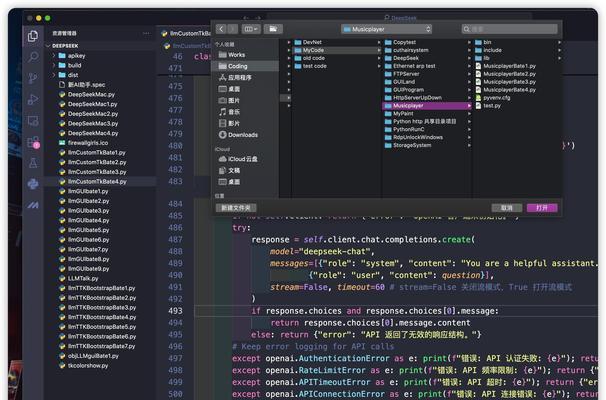Open llmTTKBootstrapBate7.py in Explorer
The image size is (606, 400).
click(x=100, y=346)
